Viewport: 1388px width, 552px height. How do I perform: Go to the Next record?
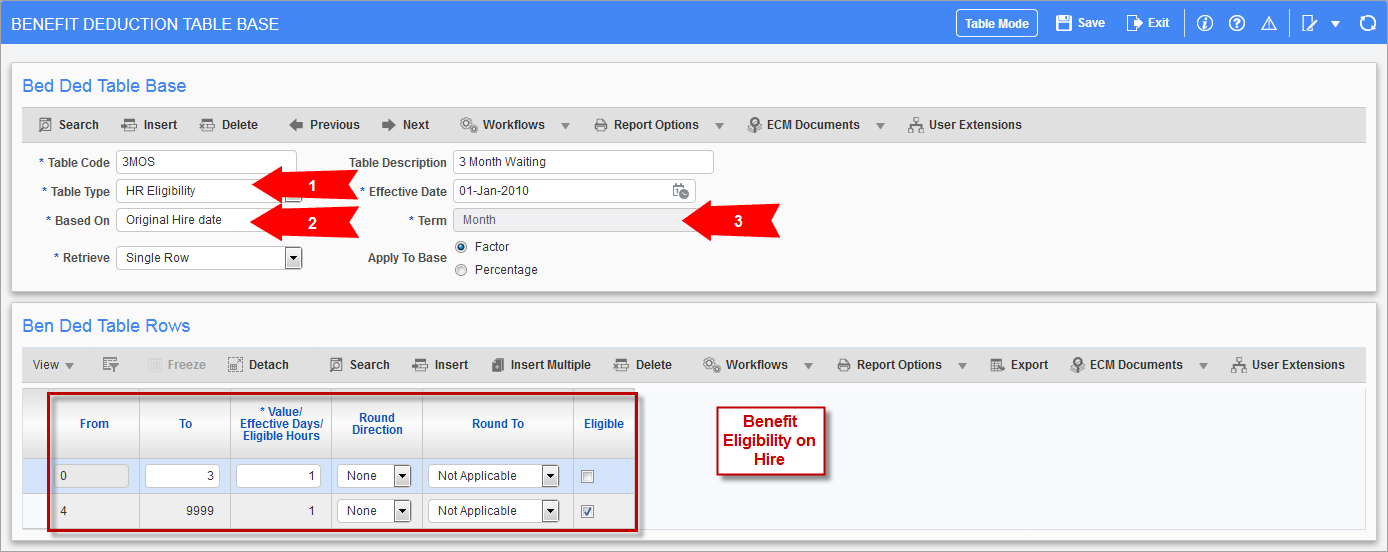pos(405,125)
